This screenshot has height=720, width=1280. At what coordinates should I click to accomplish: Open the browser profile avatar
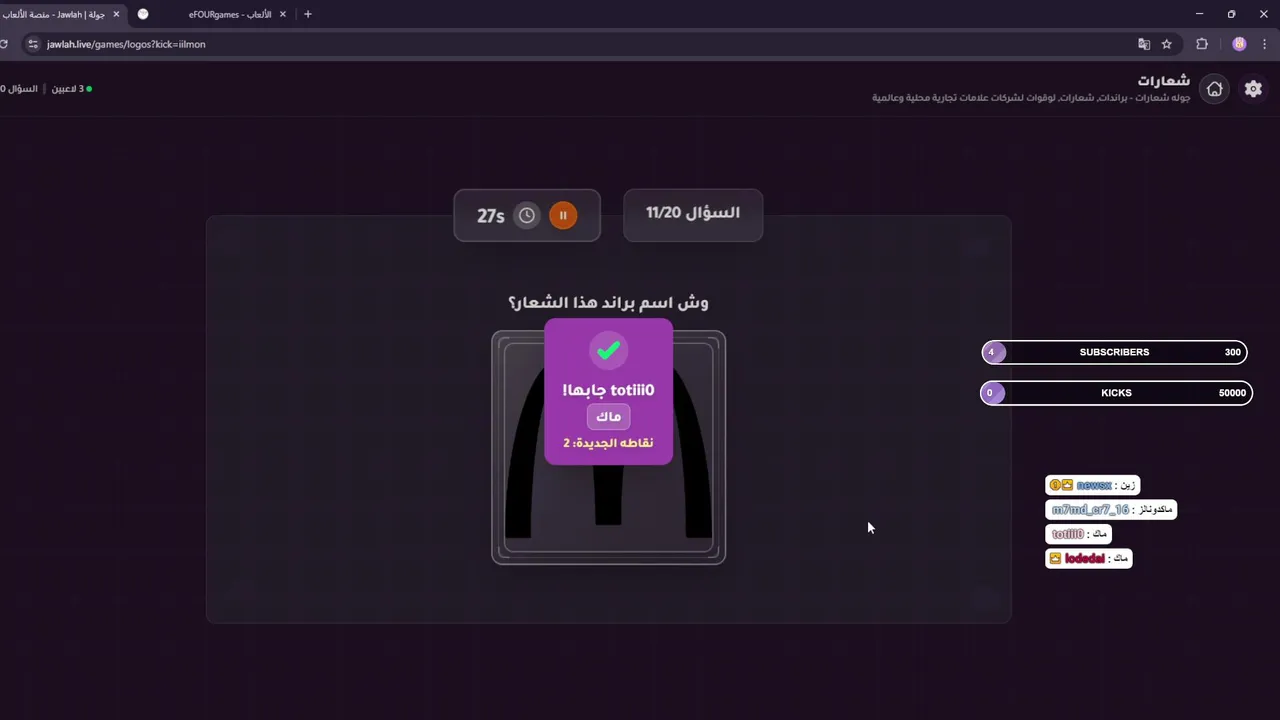[1239, 44]
